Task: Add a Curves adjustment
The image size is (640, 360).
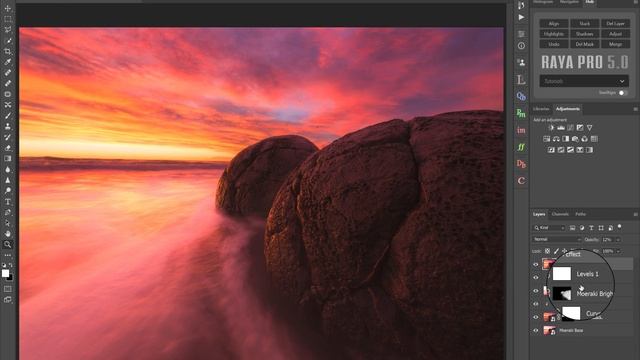Action: click(570, 128)
